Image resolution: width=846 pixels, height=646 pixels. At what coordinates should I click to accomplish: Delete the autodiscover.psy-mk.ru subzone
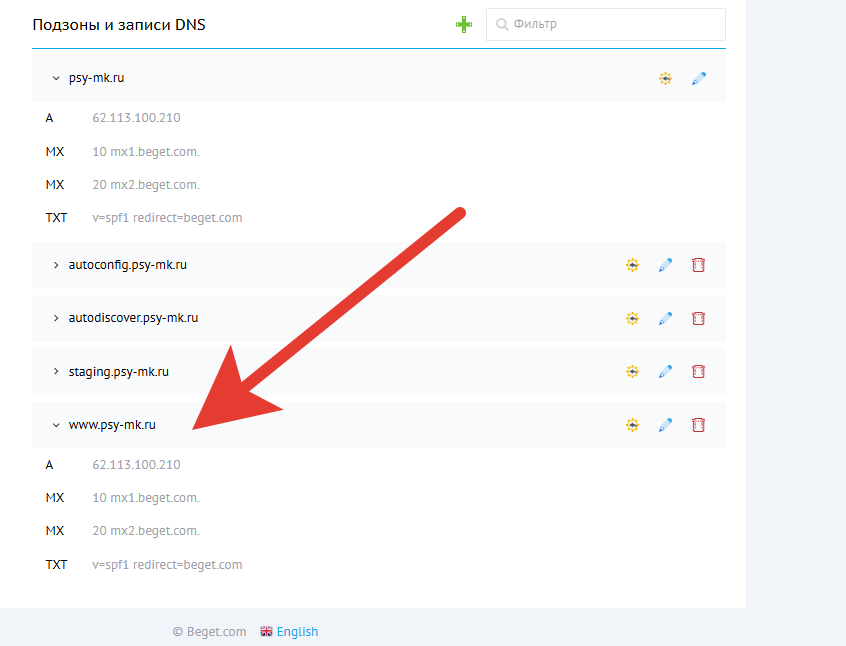click(698, 318)
